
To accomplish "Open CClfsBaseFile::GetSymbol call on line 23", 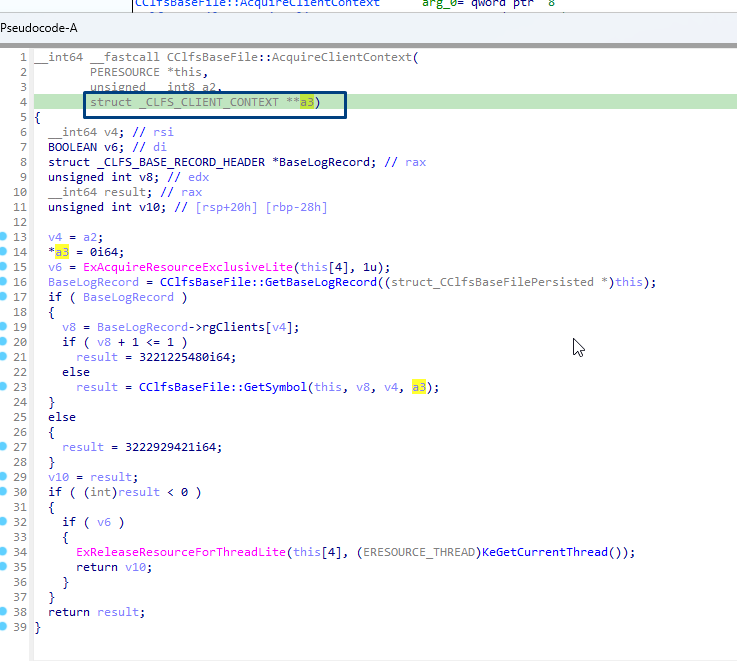I will click(223, 387).
